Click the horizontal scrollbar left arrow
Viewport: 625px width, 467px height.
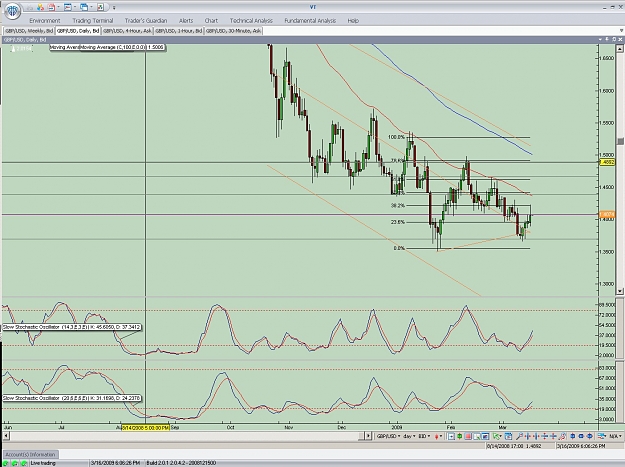pyautogui.click(x=6, y=436)
